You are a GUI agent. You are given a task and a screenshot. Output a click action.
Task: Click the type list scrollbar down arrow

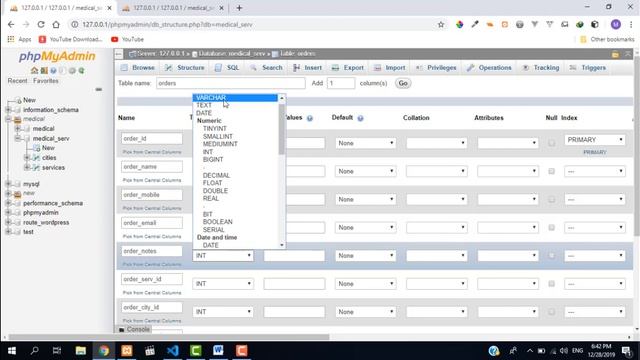click(x=282, y=245)
